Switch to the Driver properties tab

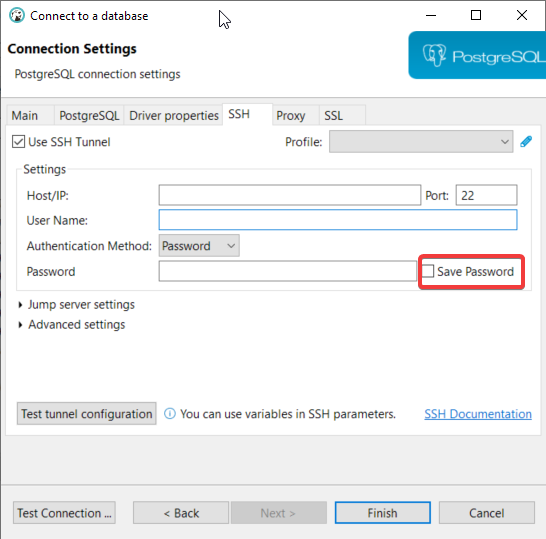click(174, 116)
